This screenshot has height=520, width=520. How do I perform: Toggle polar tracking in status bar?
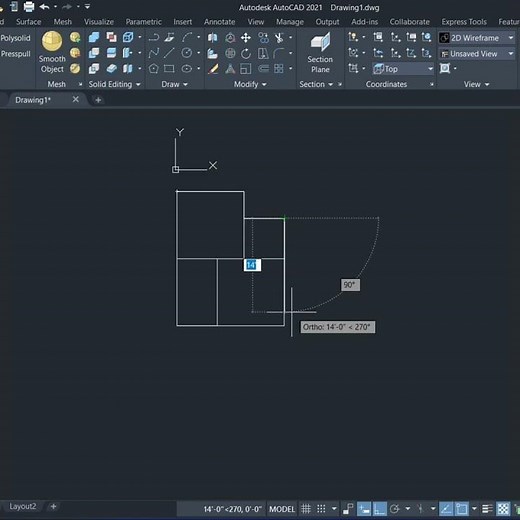click(x=395, y=509)
